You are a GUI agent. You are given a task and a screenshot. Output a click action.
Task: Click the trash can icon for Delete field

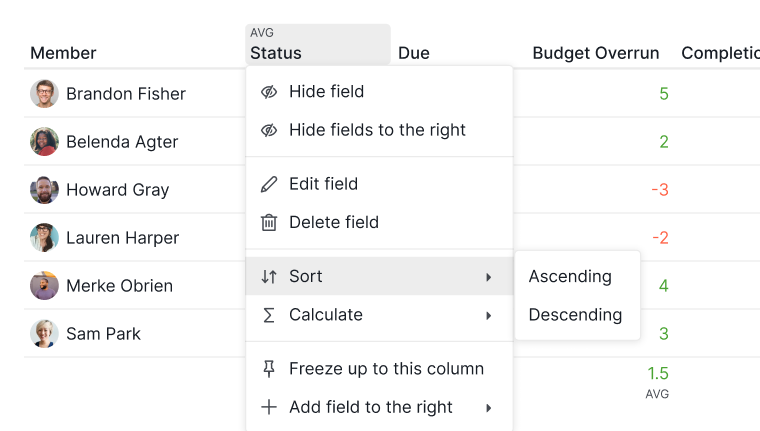(269, 223)
